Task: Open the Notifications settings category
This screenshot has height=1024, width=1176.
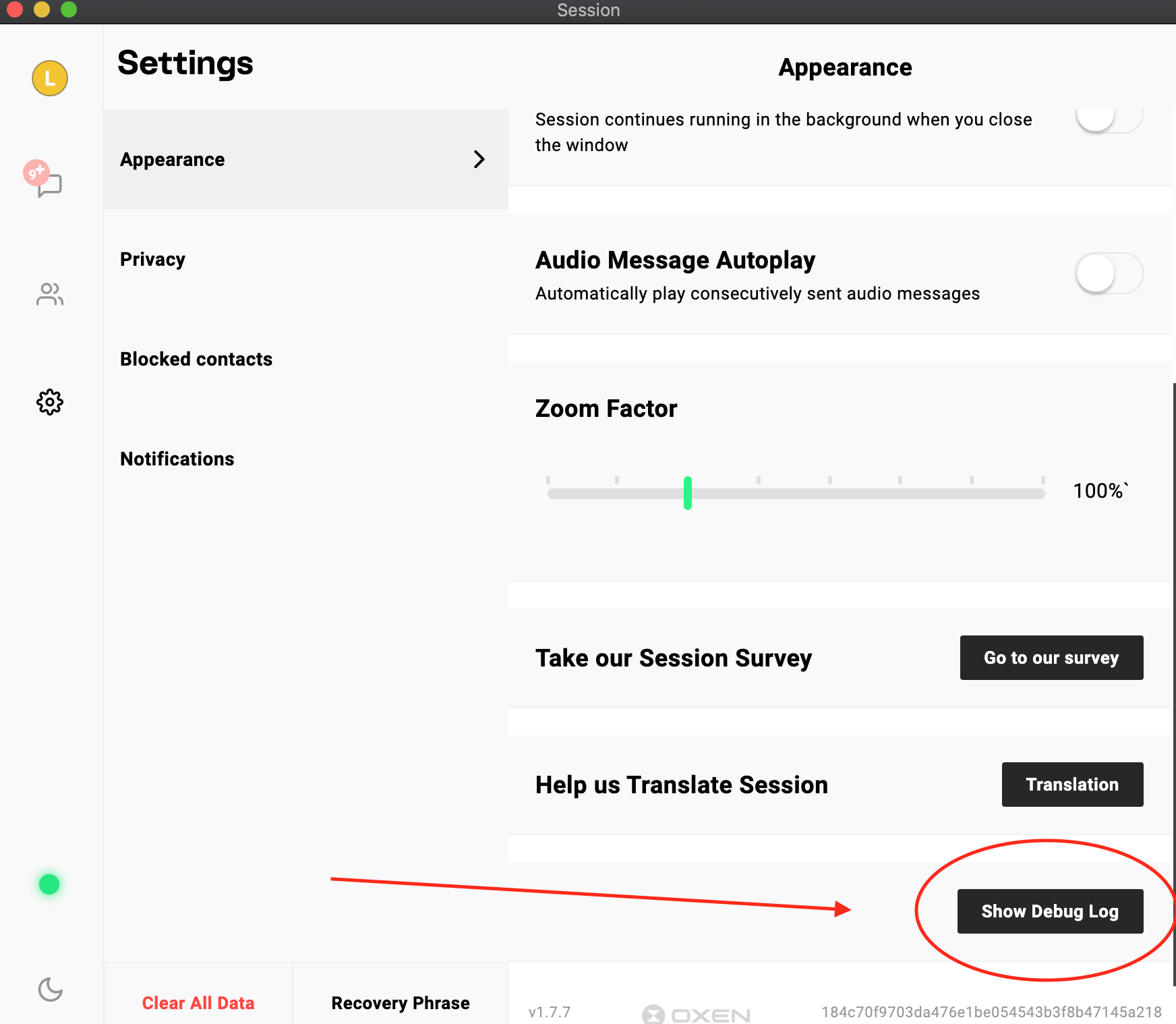Action: point(177,459)
